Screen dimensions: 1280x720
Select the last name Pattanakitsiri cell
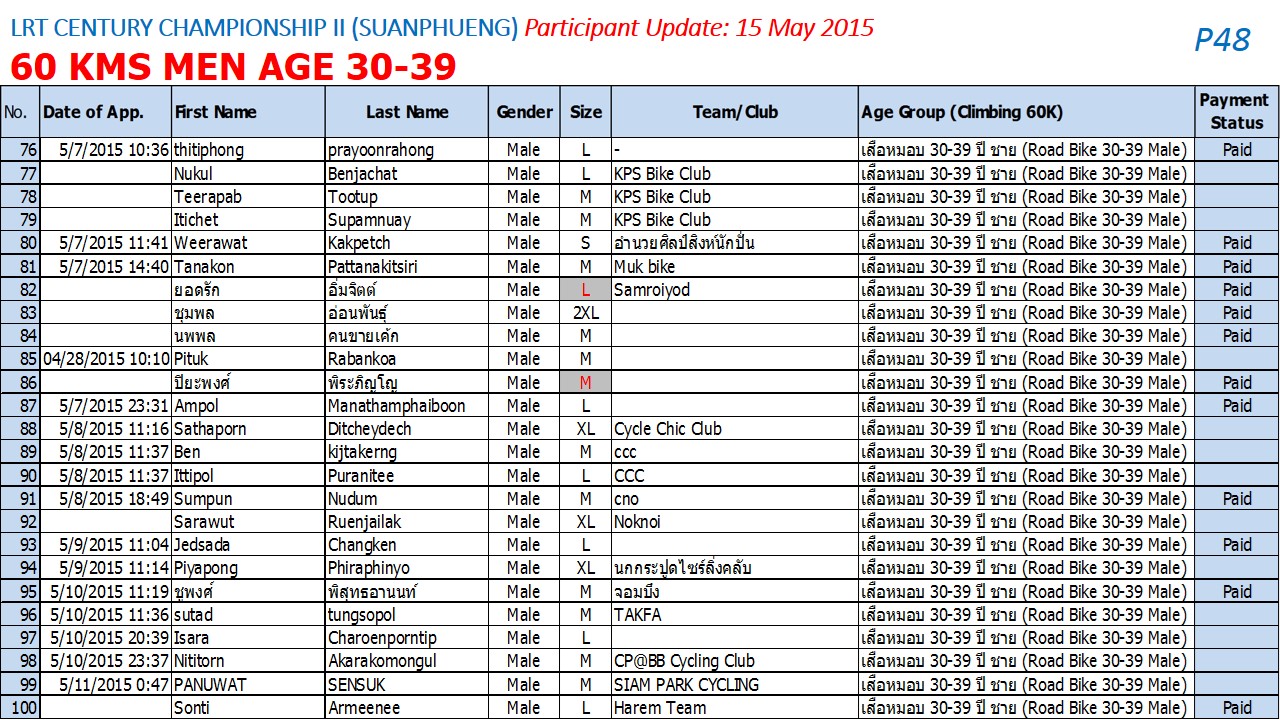click(x=407, y=266)
